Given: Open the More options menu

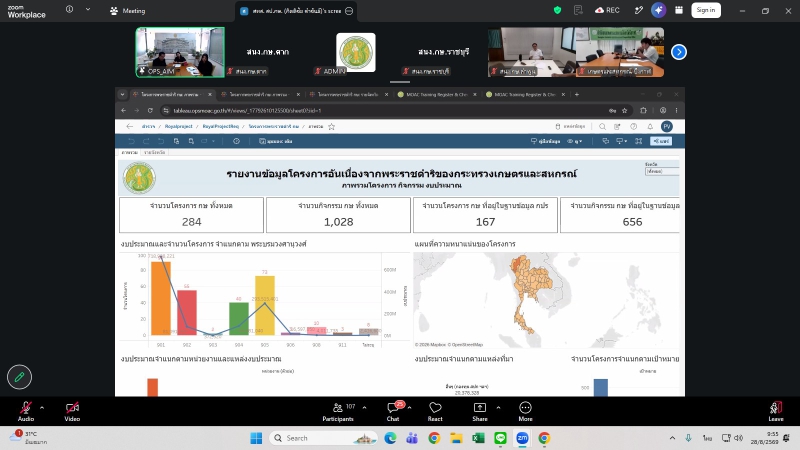Looking at the screenshot, I should point(525,411).
